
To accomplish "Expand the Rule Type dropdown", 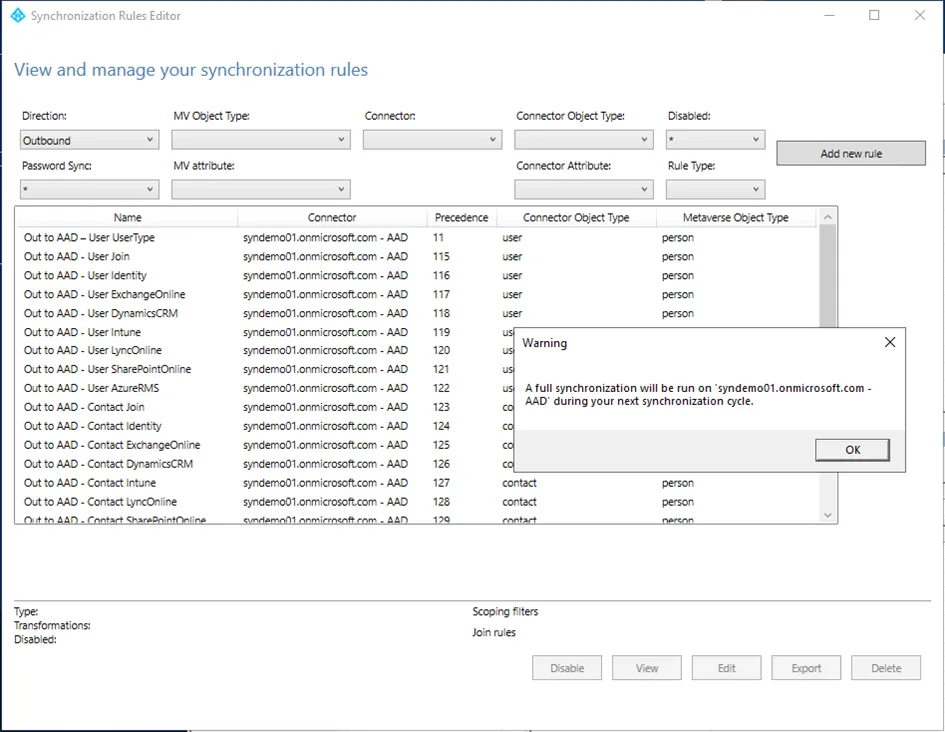I will tap(715, 189).
